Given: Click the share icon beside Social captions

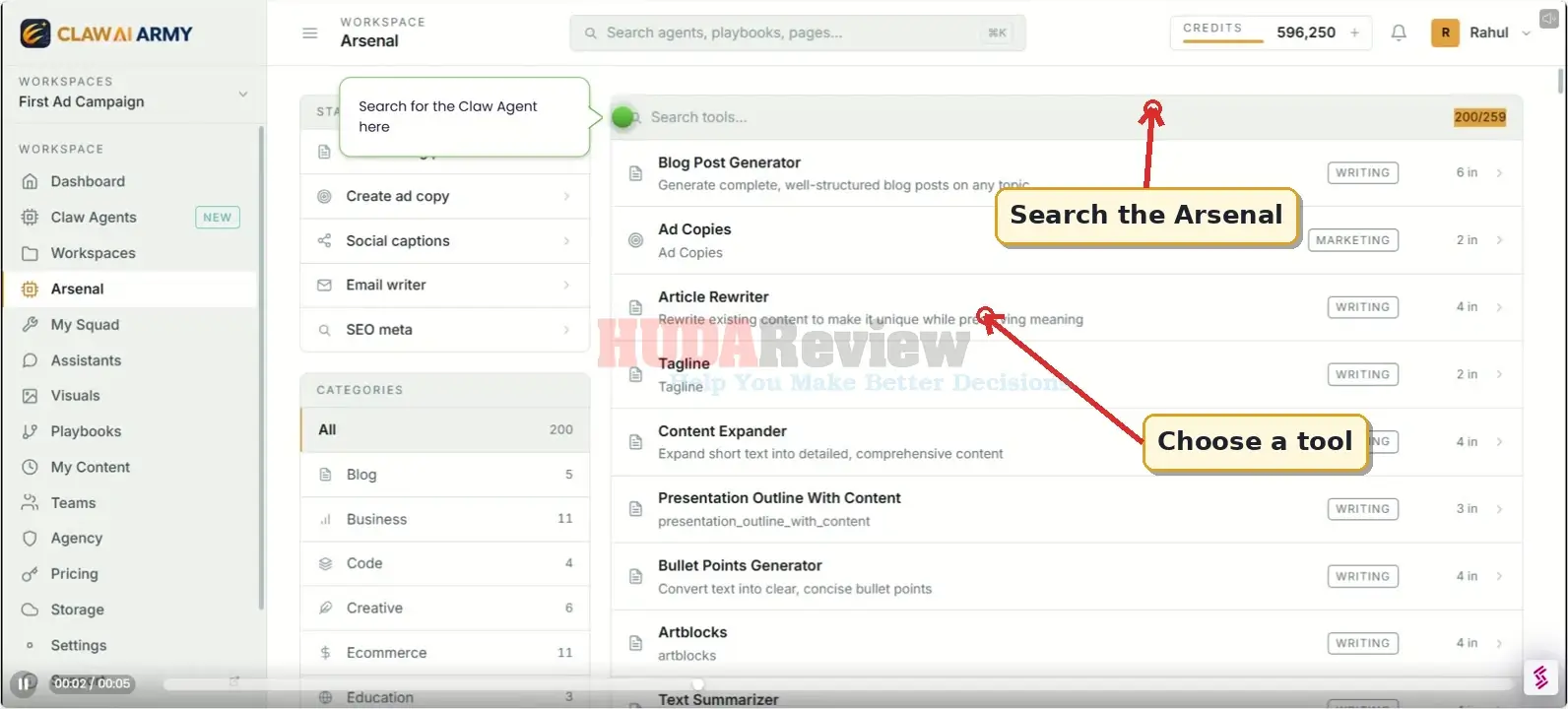Looking at the screenshot, I should (x=324, y=241).
